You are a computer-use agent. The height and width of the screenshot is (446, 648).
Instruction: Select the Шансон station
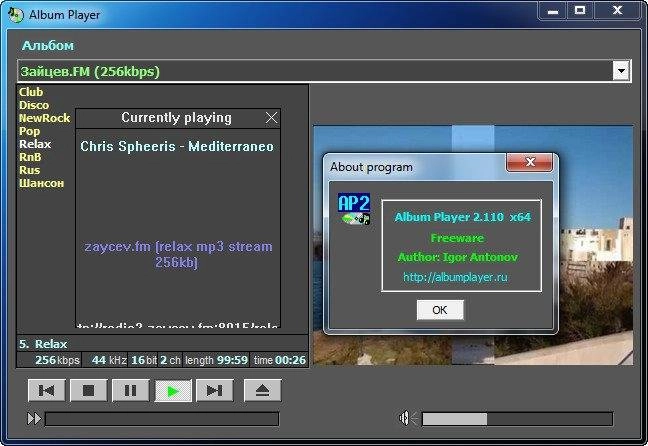tap(41, 183)
